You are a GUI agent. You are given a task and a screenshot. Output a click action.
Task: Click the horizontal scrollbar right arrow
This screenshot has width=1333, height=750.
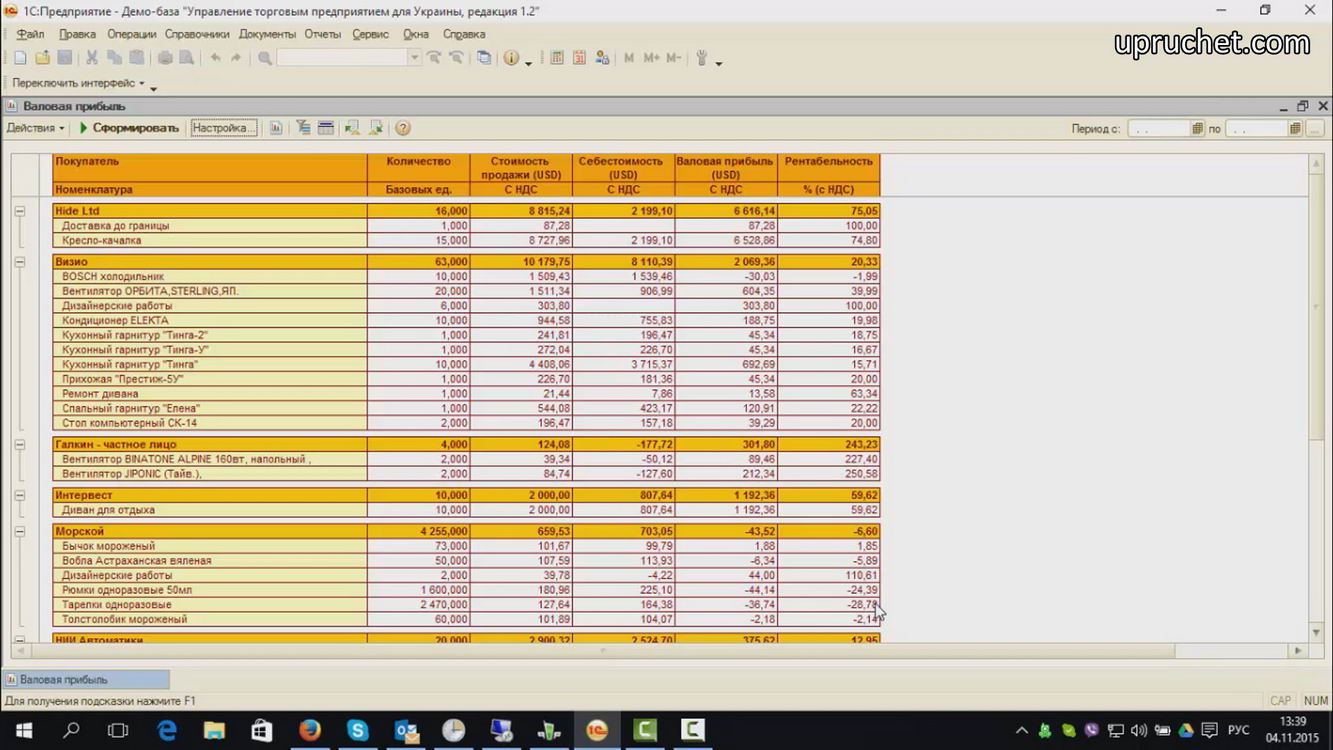tap(1298, 650)
